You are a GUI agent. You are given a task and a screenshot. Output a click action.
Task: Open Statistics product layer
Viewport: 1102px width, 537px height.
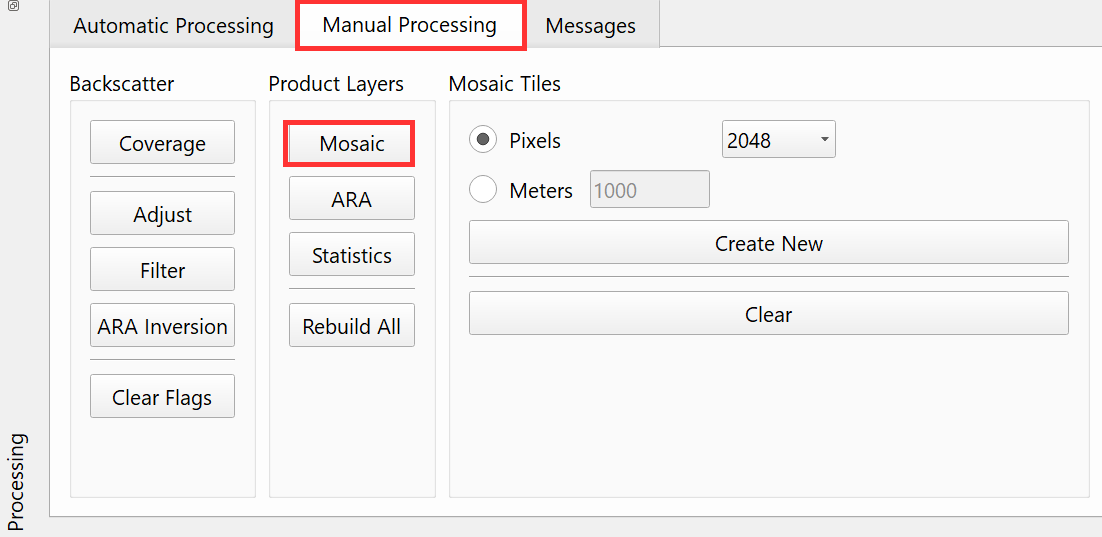(x=351, y=255)
